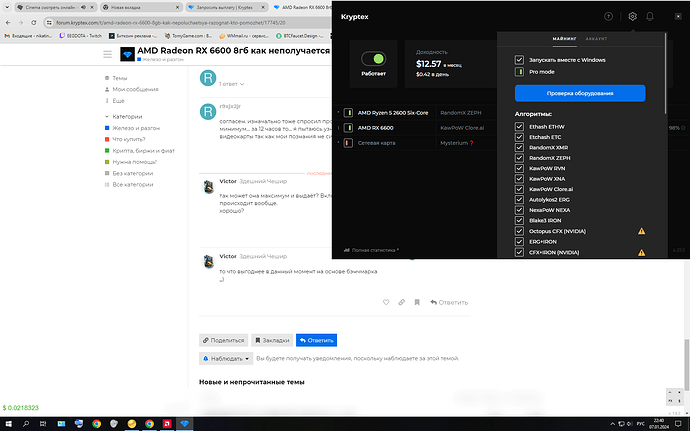Open Windows Start menu

click(8, 424)
